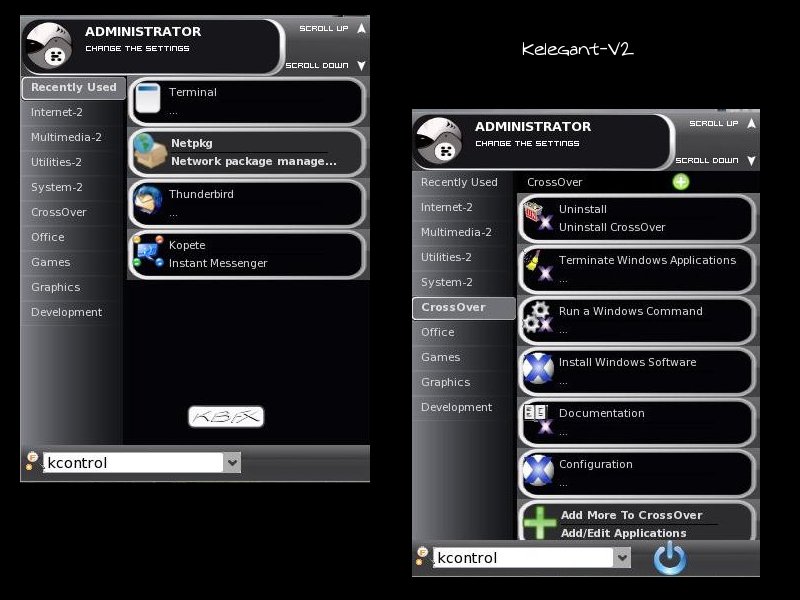Open Graphics category in the right menu
800x600 pixels.
pyautogui.click(x=463, y=383)
